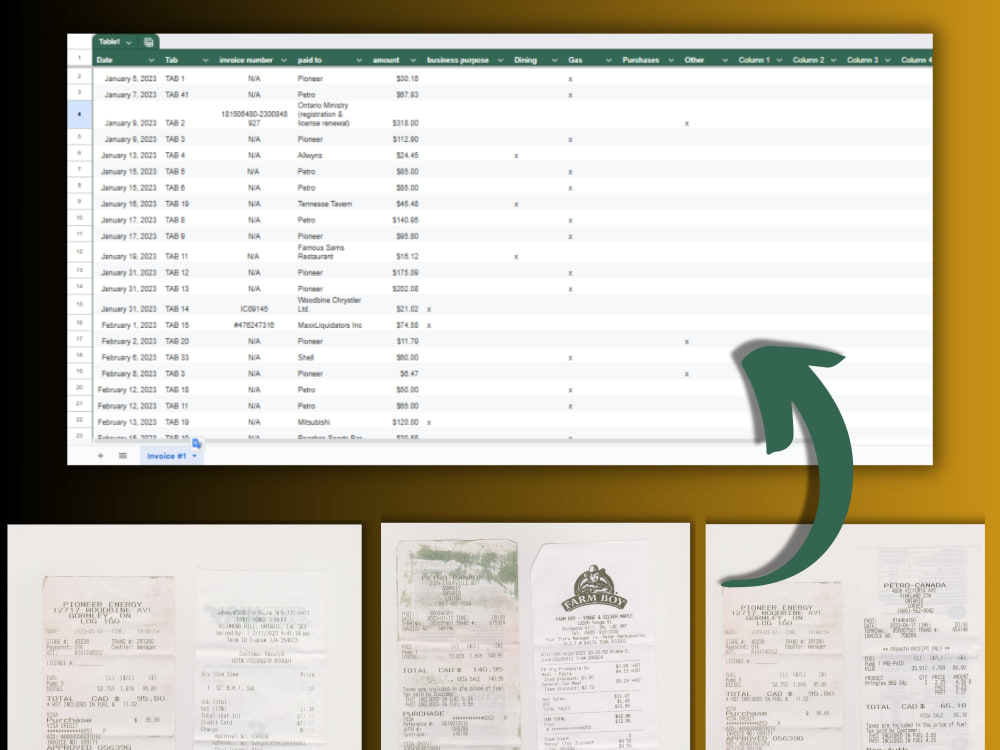The height and width of the screenshot is (750, 1000).
Task: Open the Date column filter dropdown
Action: click(x=151, y=60)
